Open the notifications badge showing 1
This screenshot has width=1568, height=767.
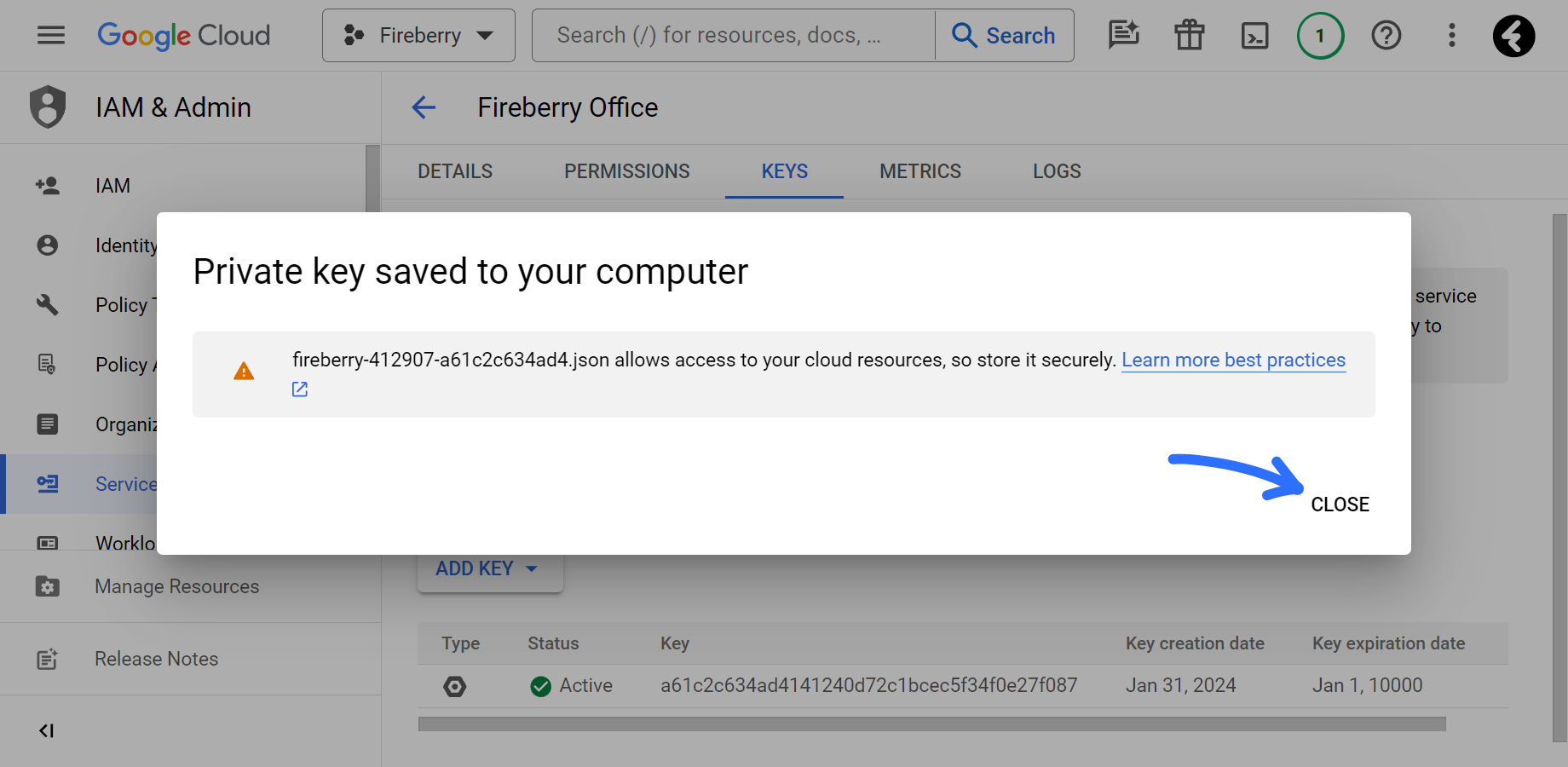[x=1320, y=35]
